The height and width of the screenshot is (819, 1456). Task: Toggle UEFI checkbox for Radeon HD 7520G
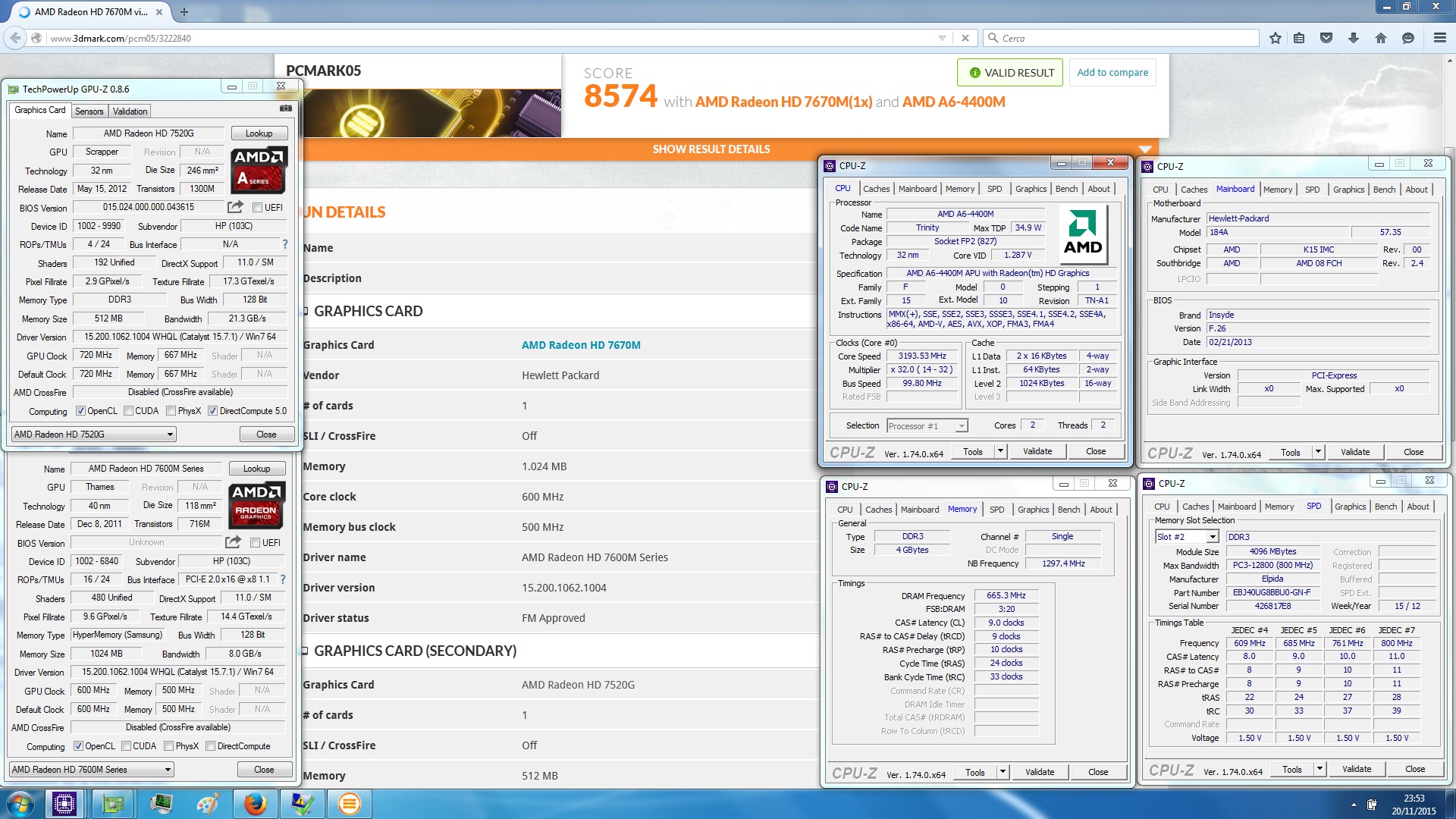[x=258, y=208]
